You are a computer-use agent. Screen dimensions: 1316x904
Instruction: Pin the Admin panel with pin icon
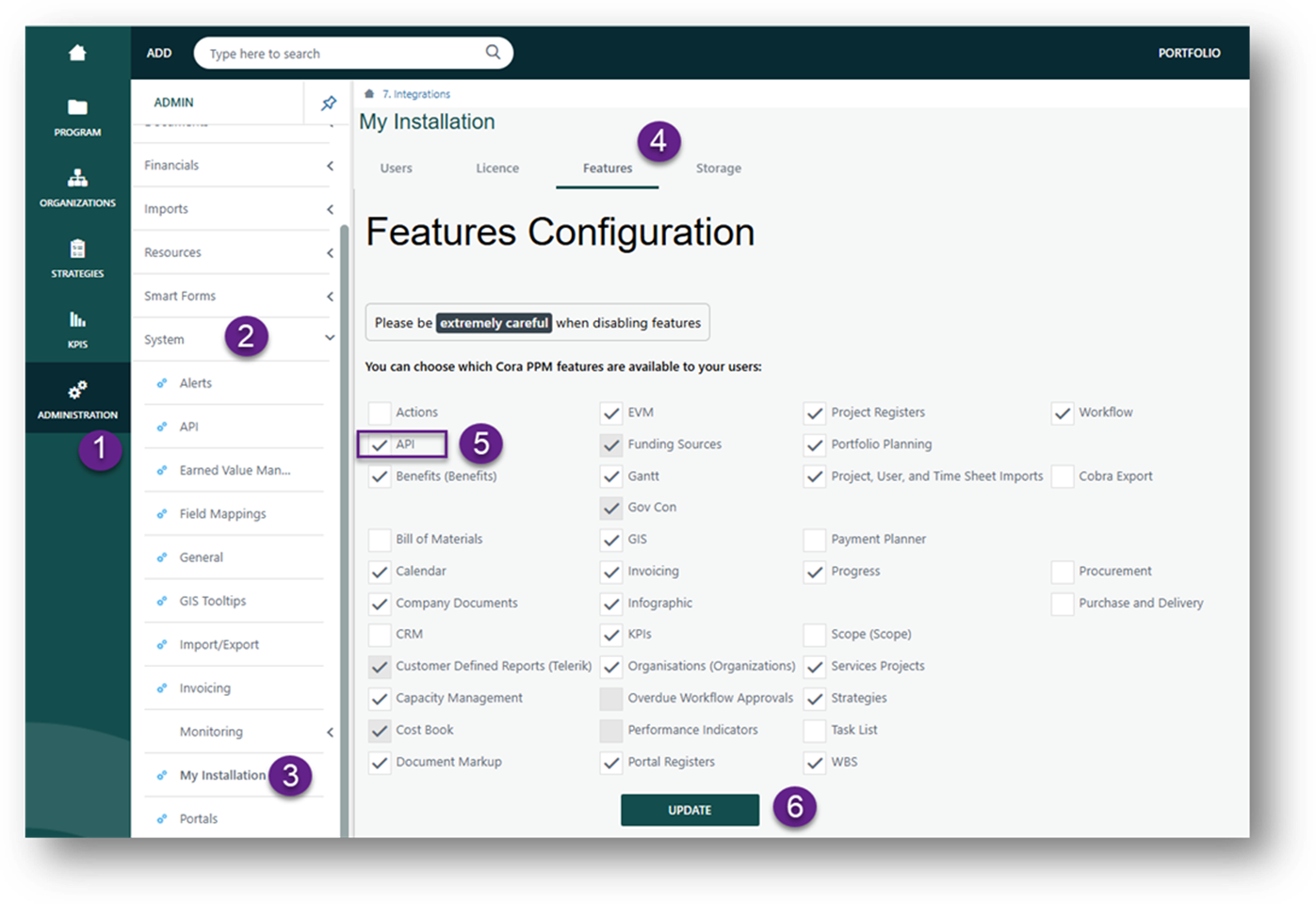329,103
